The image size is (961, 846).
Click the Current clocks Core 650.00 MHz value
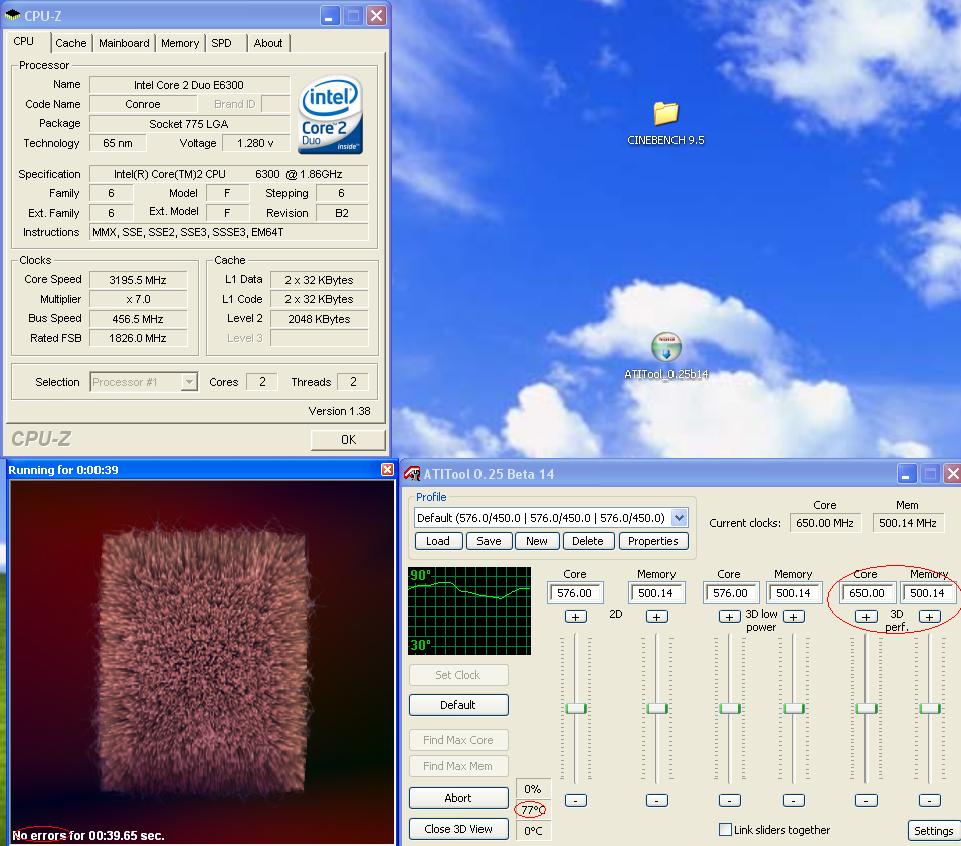coord(825,523)
